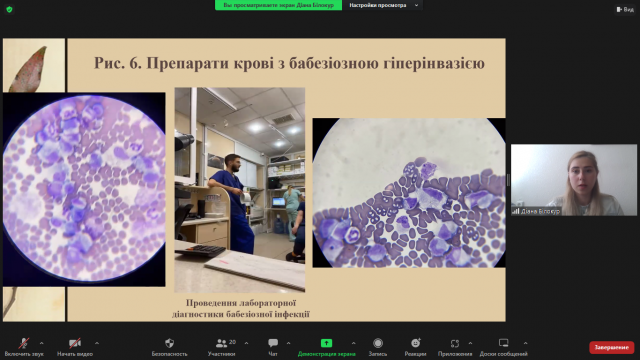Click the caption Проведення лабораторної діагностики

point(241,309)
